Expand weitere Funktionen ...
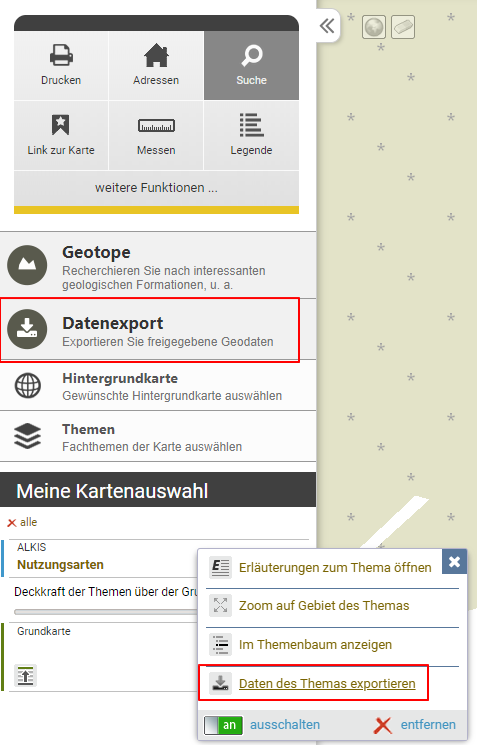The height and width of the screenshot is (745, 477). click(x=156, y=188)
